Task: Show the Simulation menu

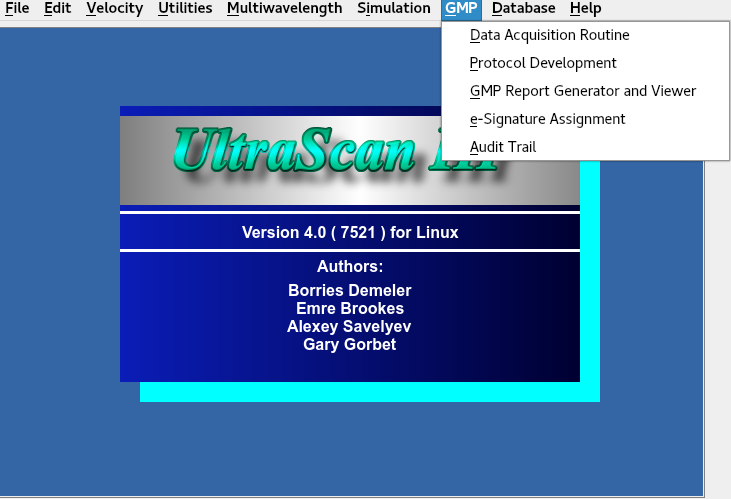Action: [x=393, y=9]
